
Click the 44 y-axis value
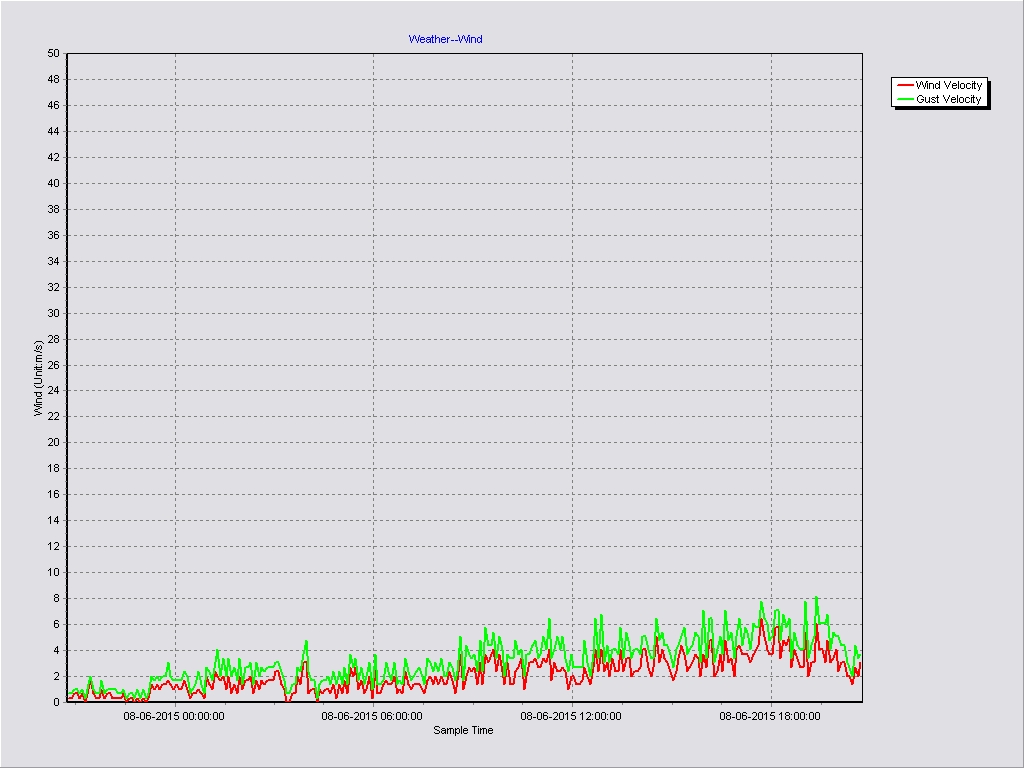point(53,131)
